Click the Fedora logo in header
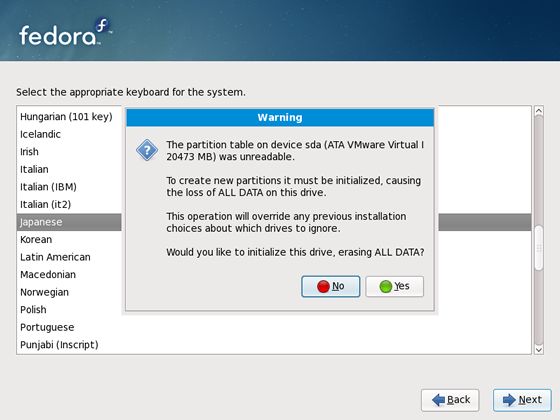This screenshot has height=420, width=560. click(65, 33)
